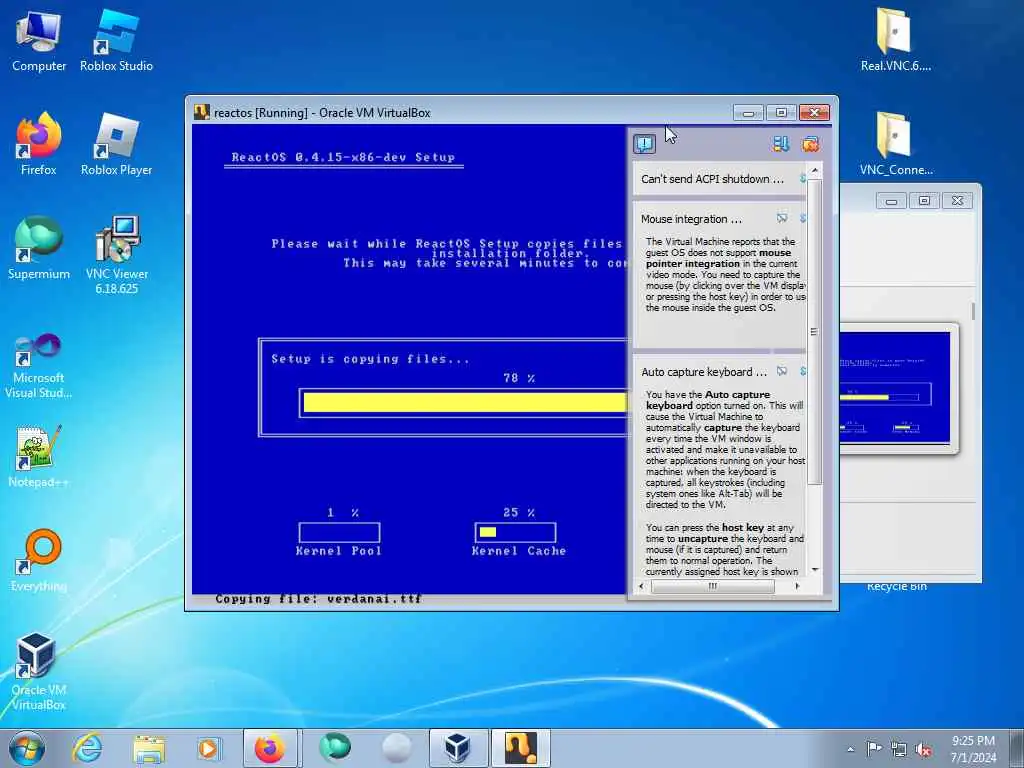Minimize the reactos VirtualBox window
Image resolution: width=1024 pixels, height=768 pixels.
[748, 112]
